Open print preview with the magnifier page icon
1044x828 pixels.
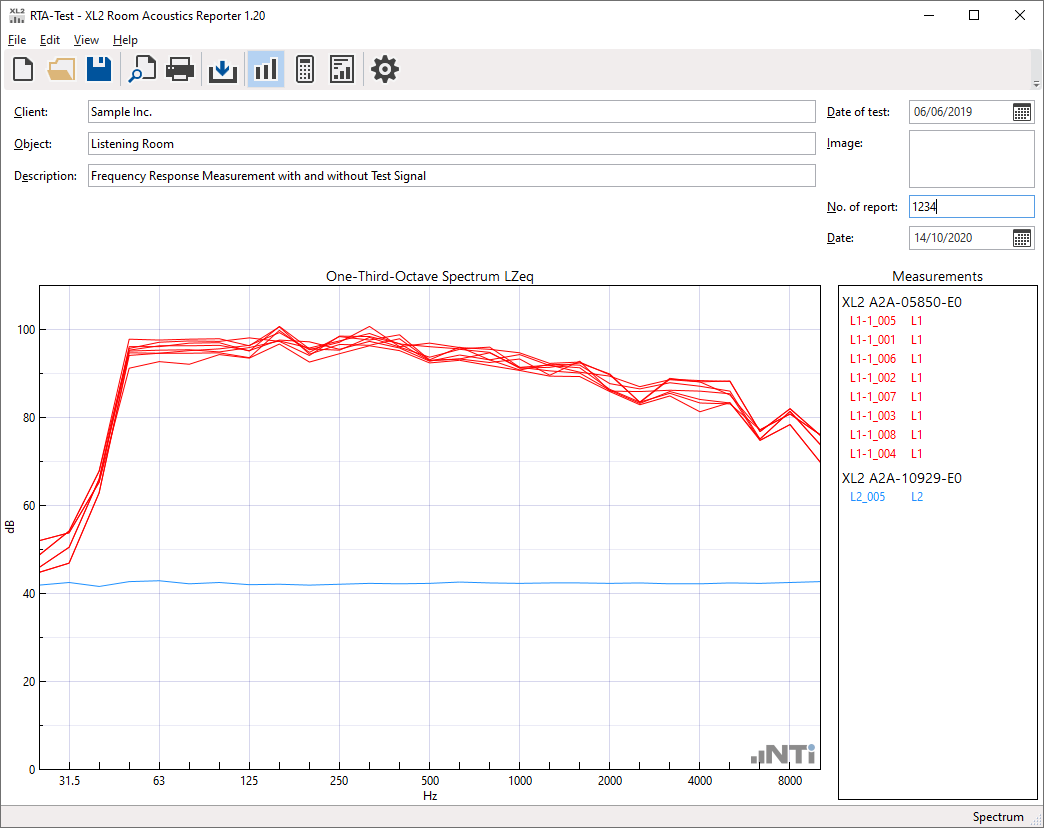tap(142, 69)
